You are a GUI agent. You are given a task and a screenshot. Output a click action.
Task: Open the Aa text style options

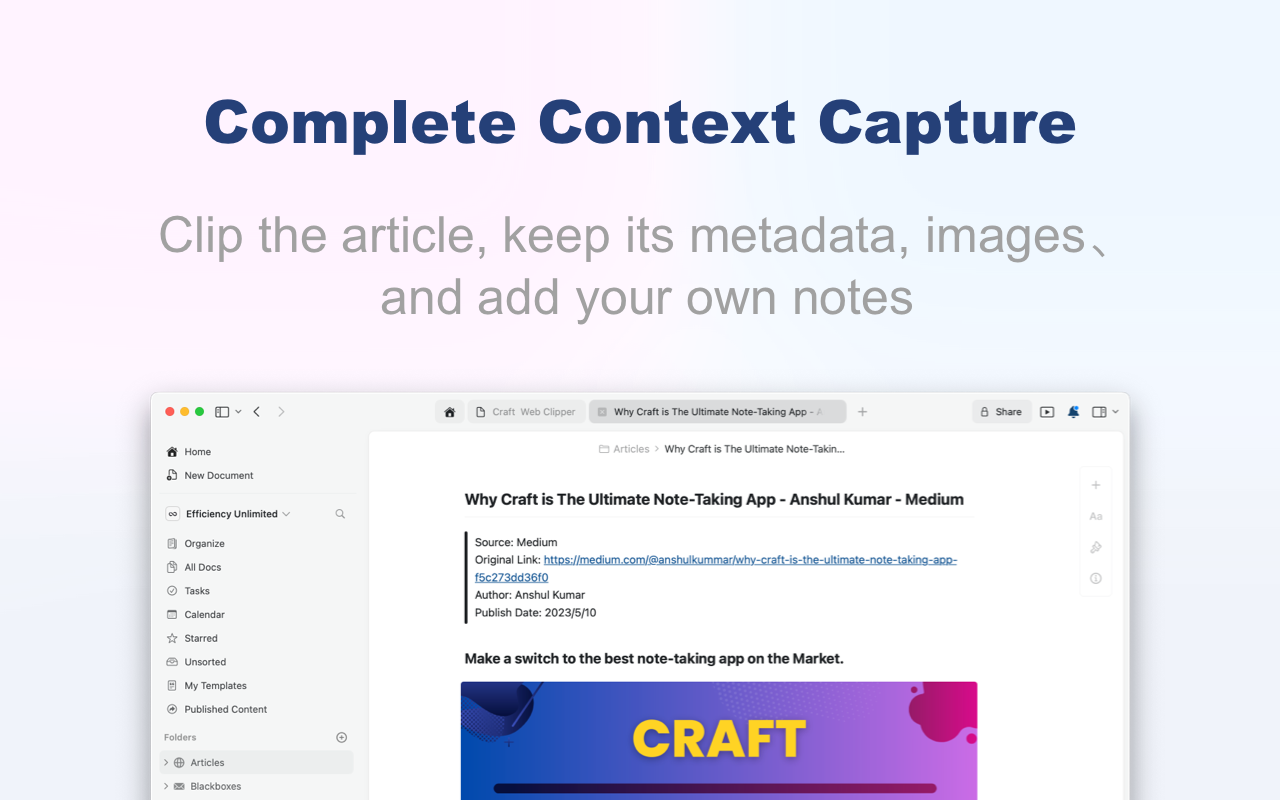[x=1095, y=516]
